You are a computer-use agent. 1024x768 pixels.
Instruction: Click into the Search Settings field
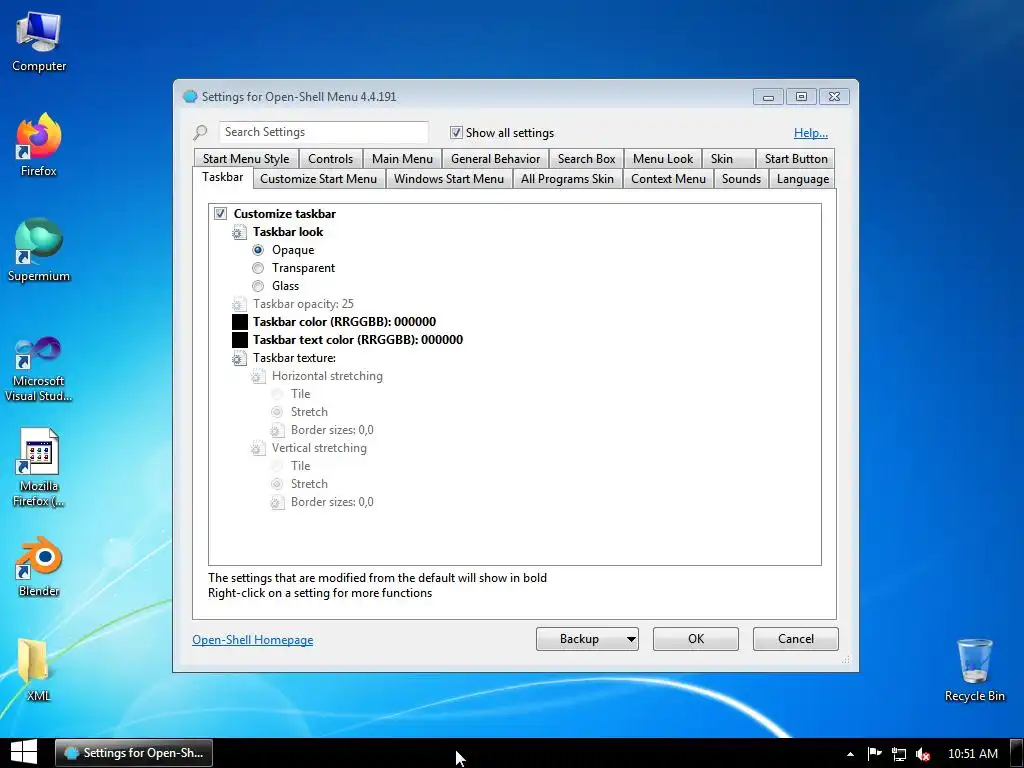click(324, 133)
